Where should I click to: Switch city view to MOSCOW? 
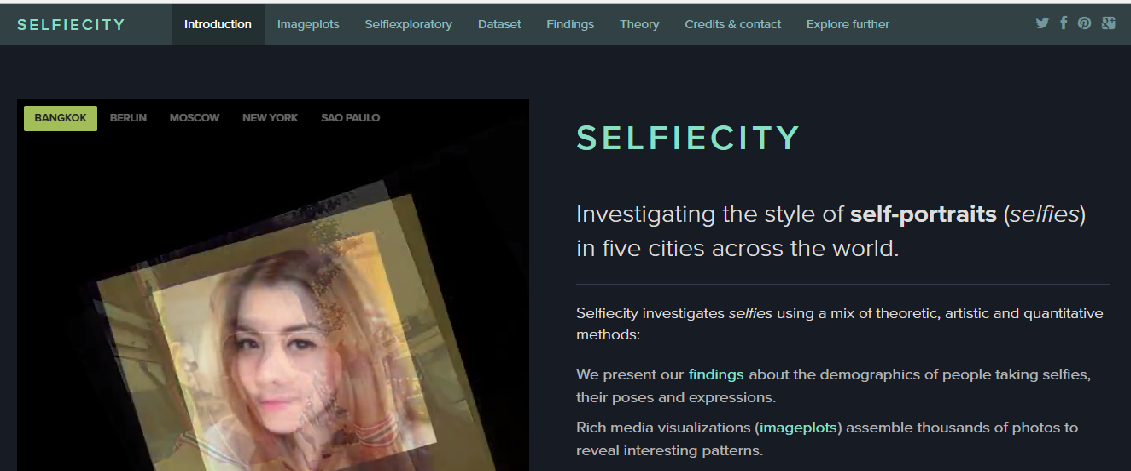click(195, 118)
